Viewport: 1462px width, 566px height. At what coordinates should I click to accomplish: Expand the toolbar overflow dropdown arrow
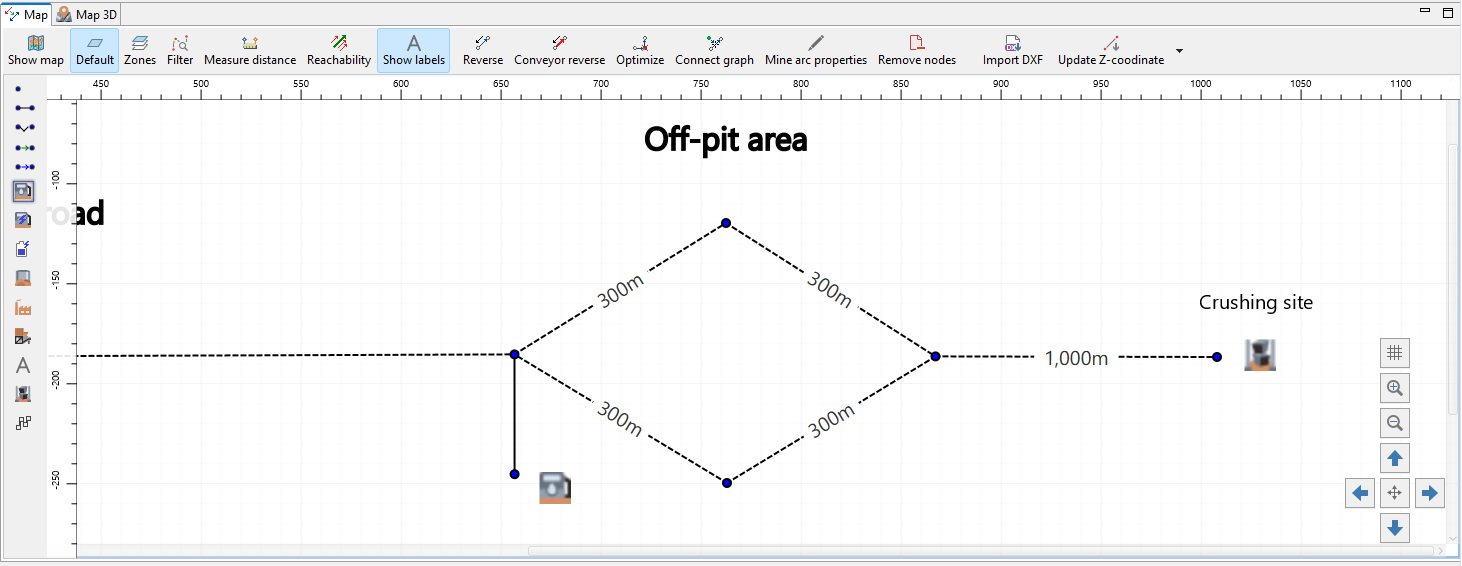pyautogui.click(x=1179, y=50)
